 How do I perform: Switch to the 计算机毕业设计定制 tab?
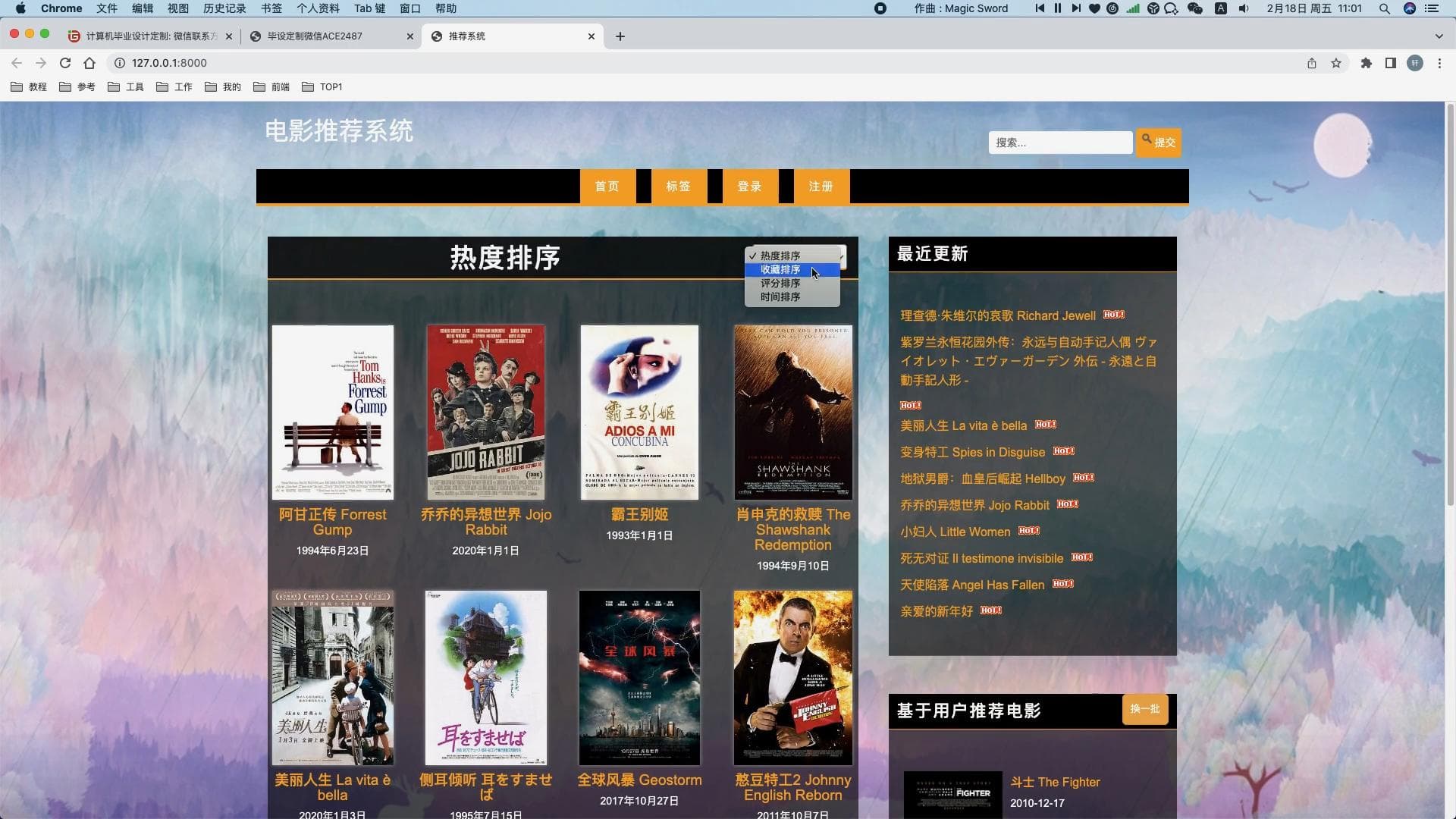click(152, 36)
